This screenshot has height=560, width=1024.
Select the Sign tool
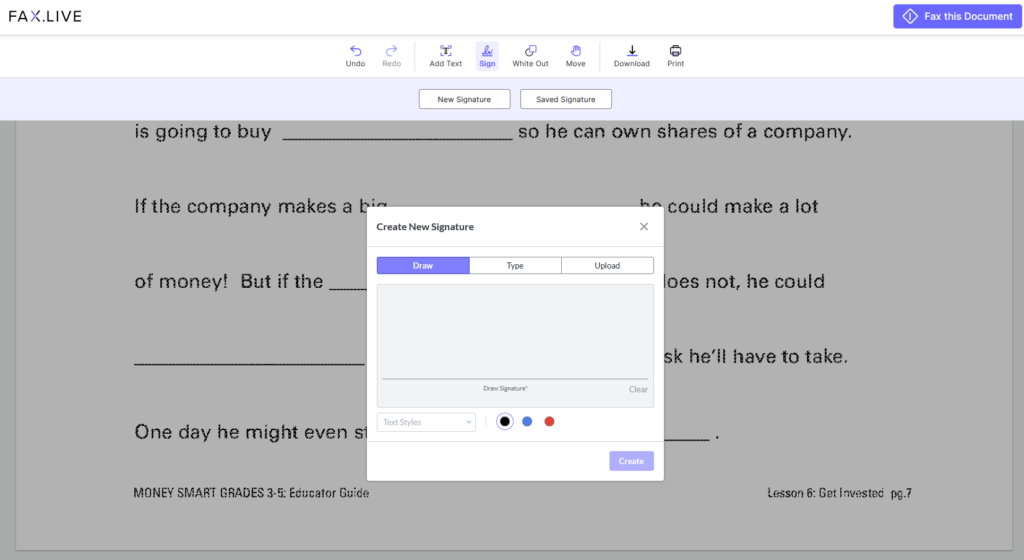[487, 55]
